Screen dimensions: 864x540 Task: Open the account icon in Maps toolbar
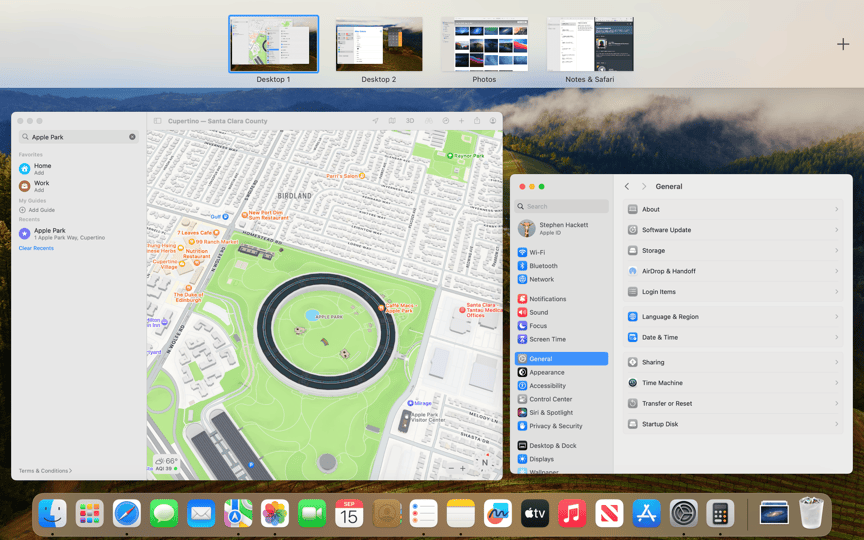click(493, 121)
